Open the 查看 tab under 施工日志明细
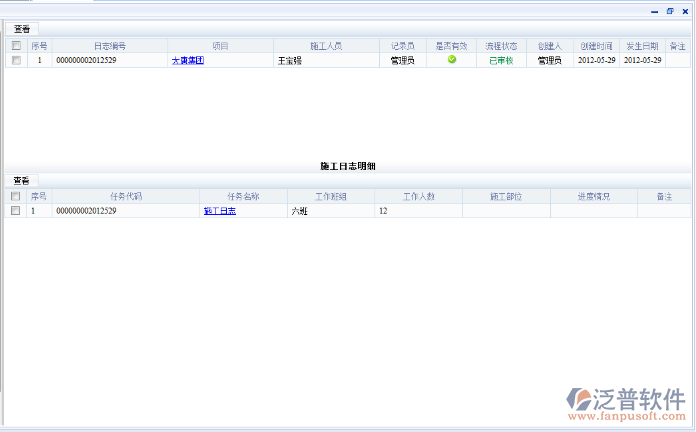Viewport: 696px width, 432px height. 21,180
